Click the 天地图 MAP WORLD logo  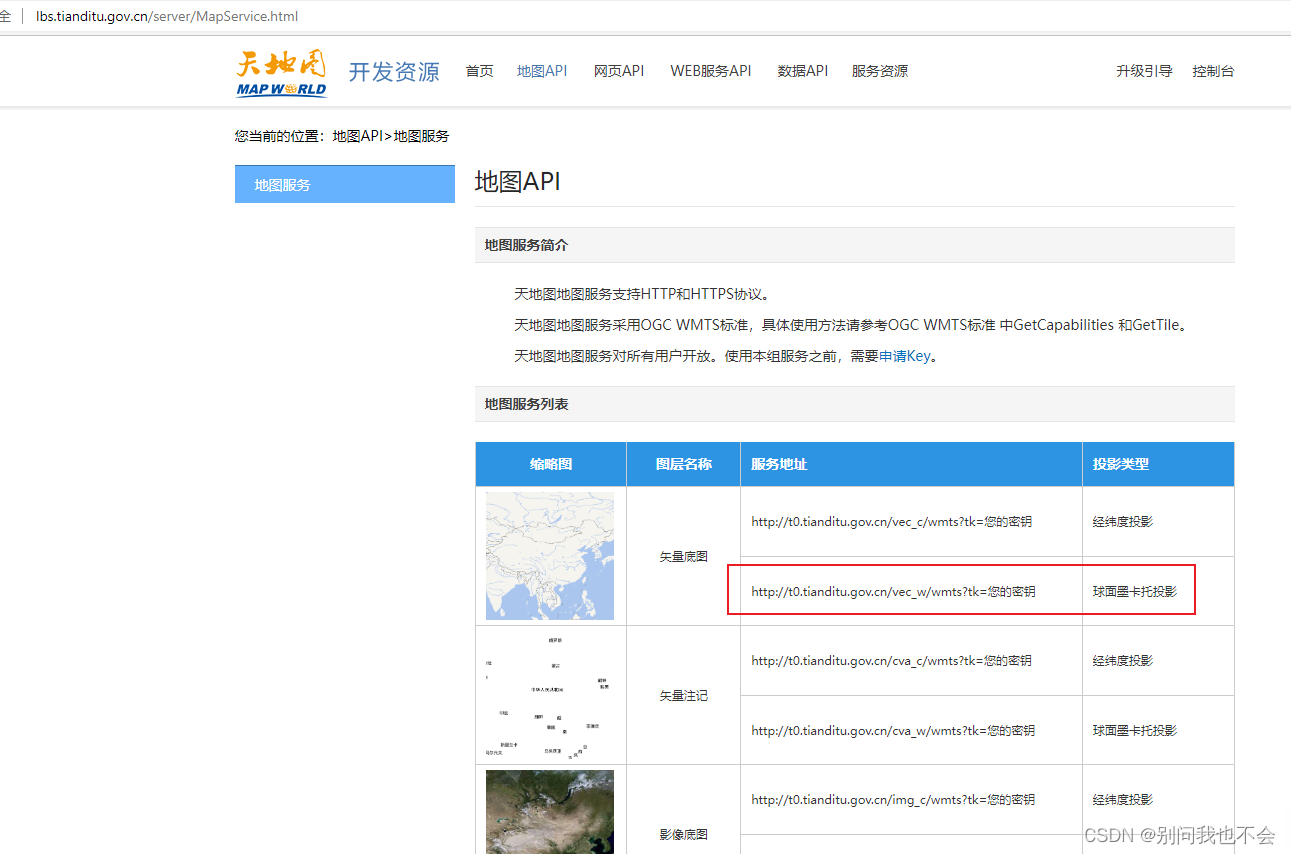(x=282, y=72)
